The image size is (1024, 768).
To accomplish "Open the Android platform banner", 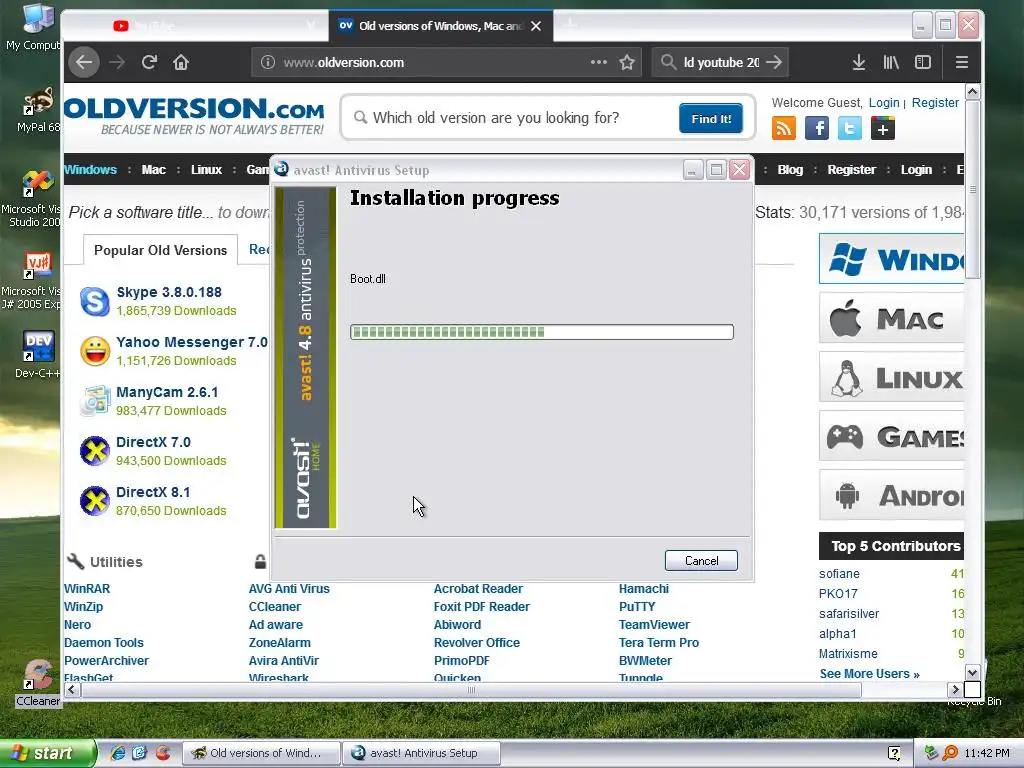I will 891,495.
